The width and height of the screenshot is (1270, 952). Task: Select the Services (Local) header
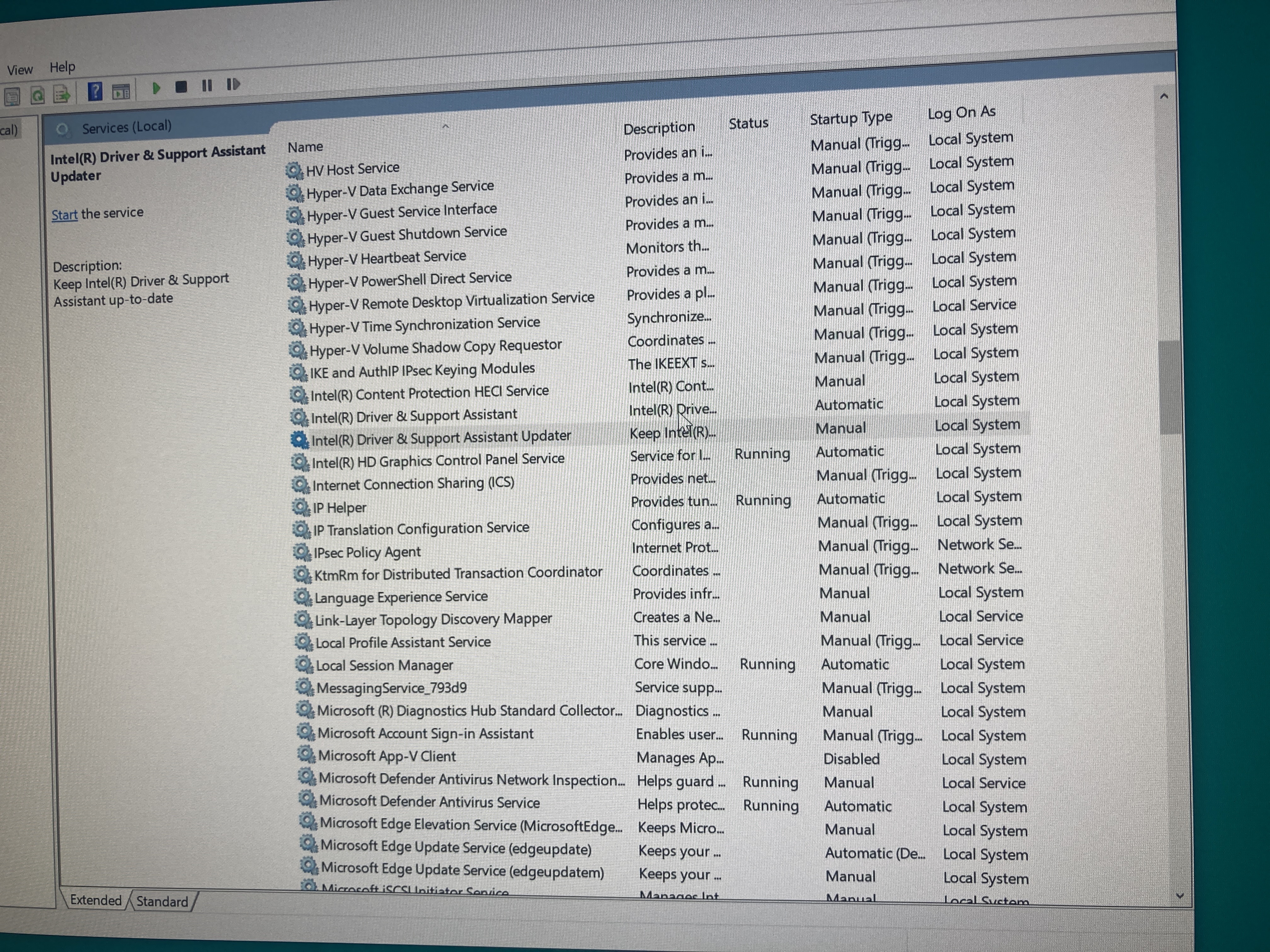click(x=126, y=126)
